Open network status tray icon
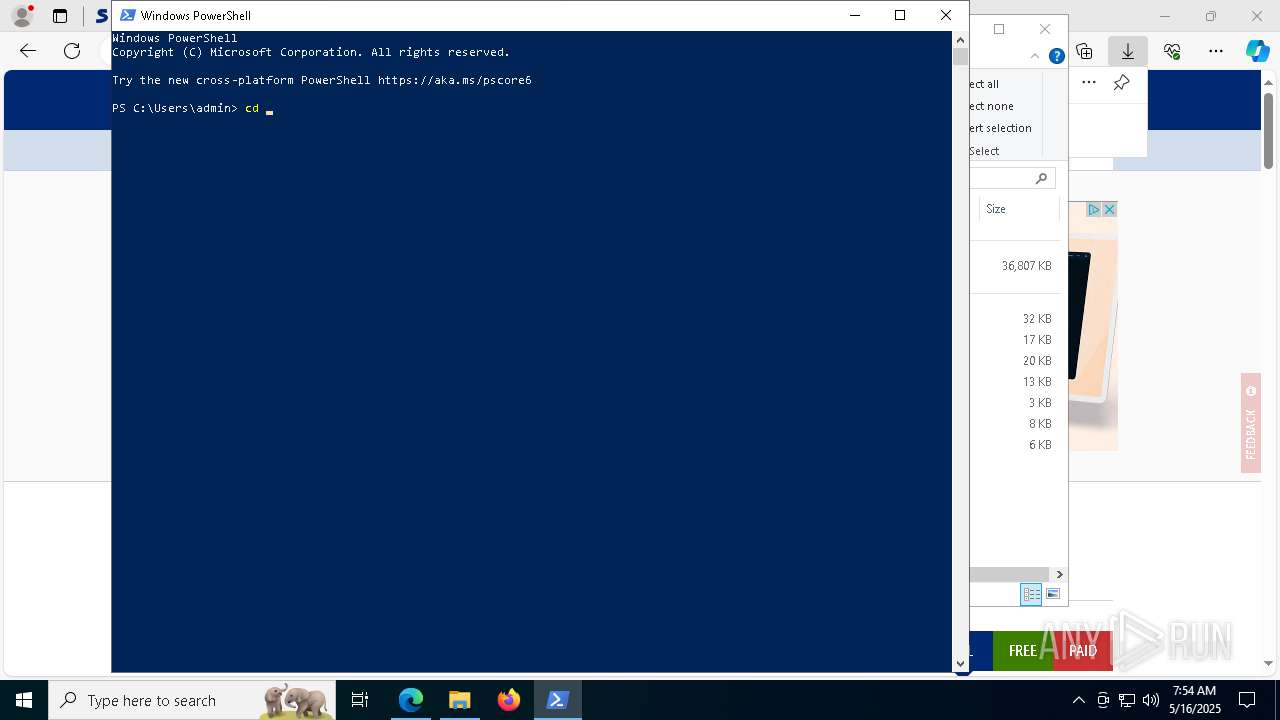The width and height of the screenshot is (1280, 720). pyautogui.click(x=1127, y=700)
